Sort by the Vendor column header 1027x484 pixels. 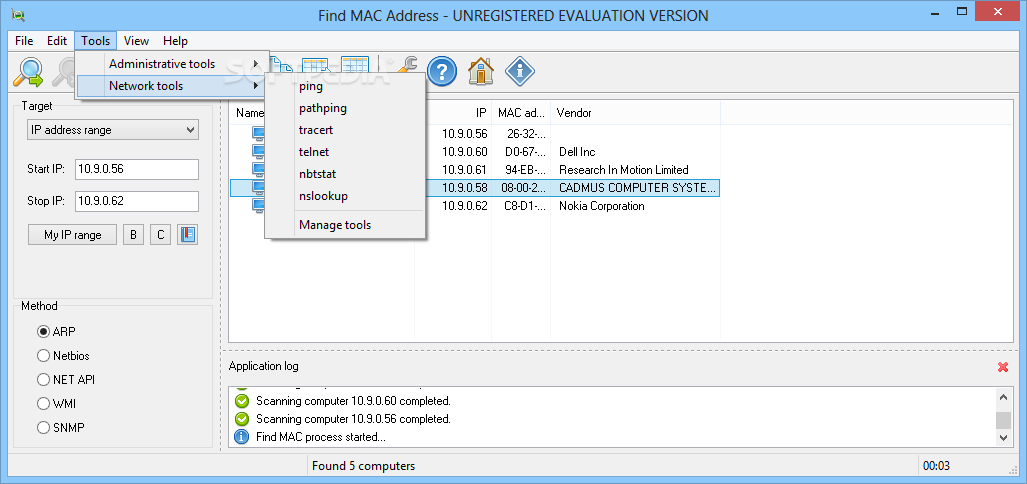tap(635, 113)
